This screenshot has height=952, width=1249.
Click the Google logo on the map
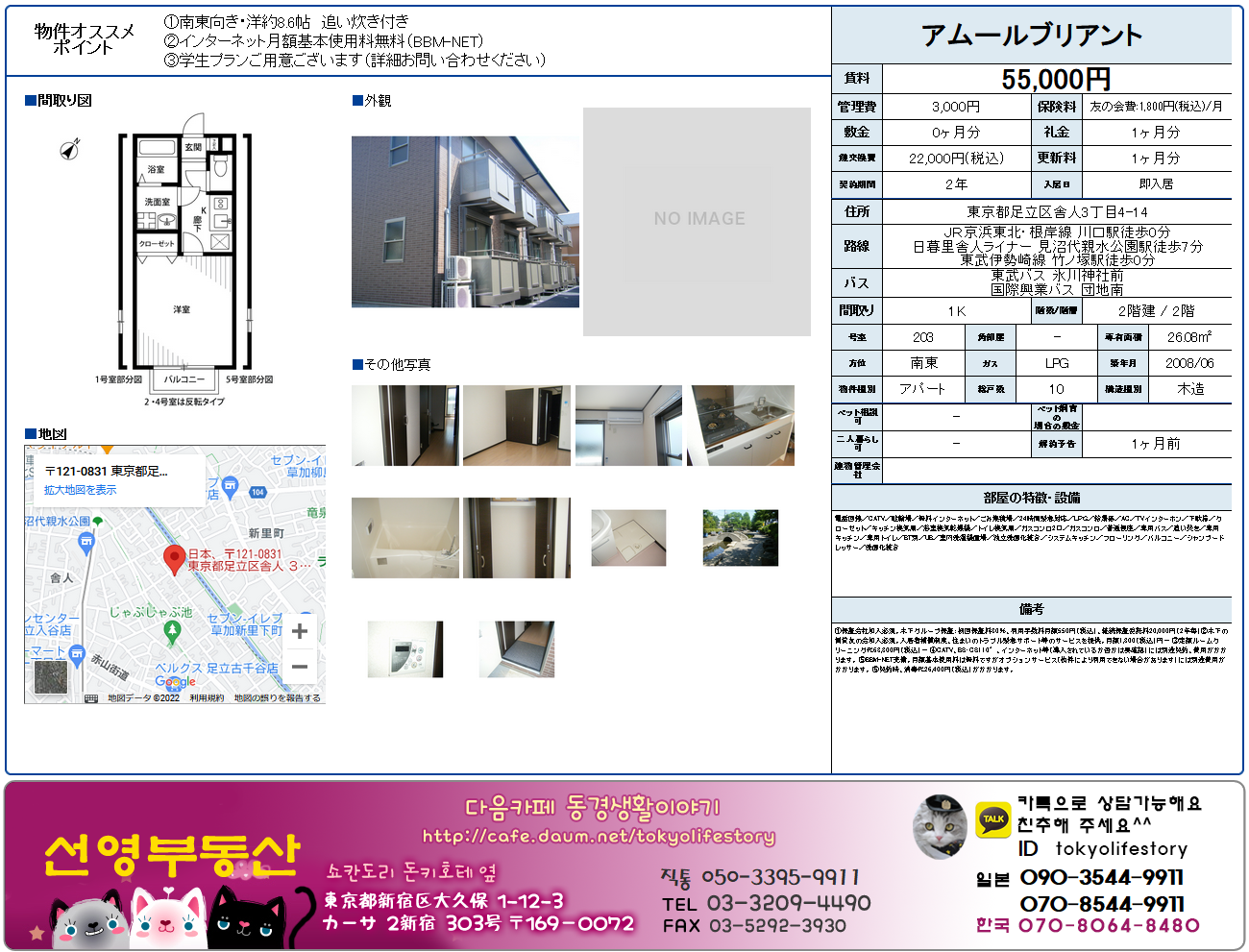pos(175,682)
